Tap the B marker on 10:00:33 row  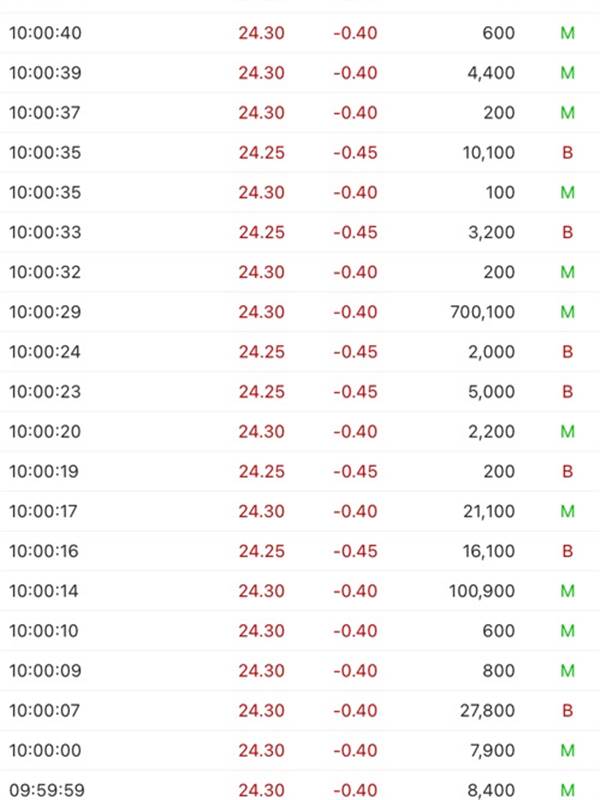point(567,232)
